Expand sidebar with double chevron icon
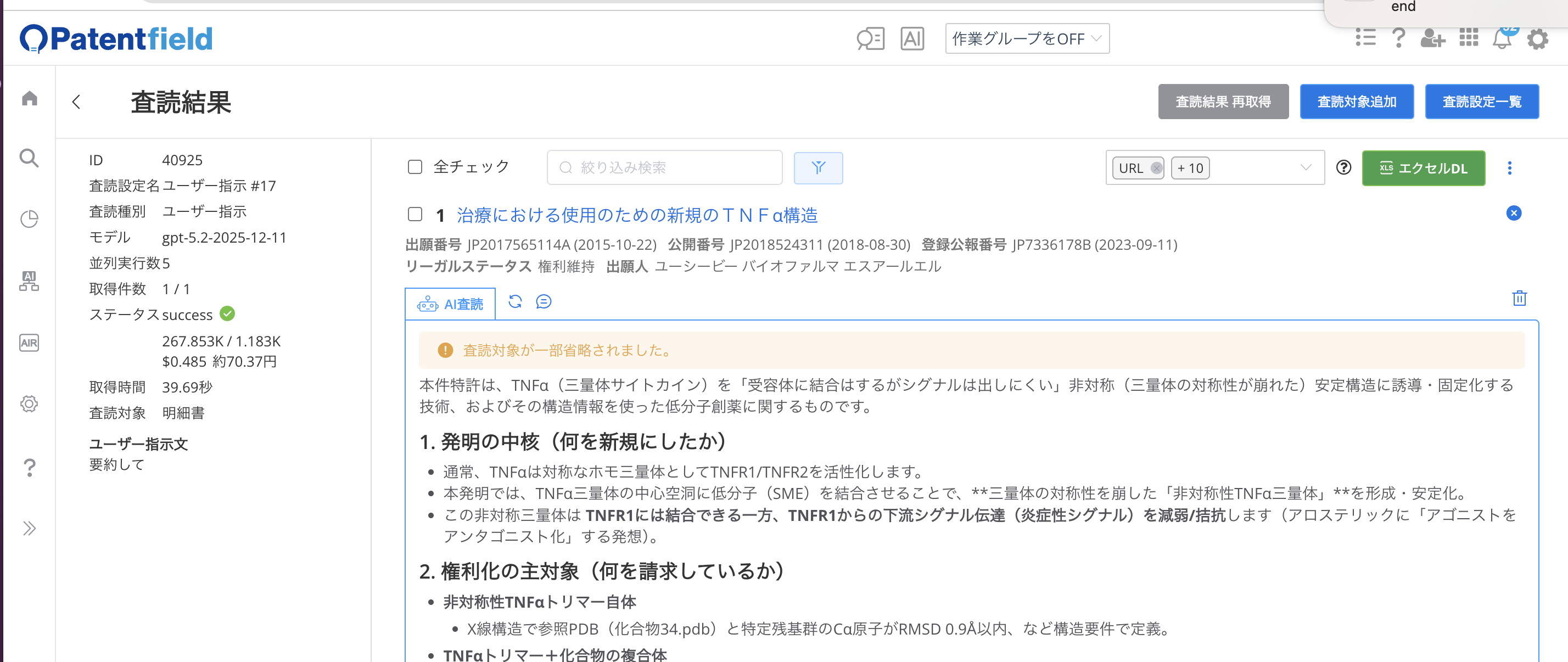This screenshot has width=1568, height=662. 29,528
